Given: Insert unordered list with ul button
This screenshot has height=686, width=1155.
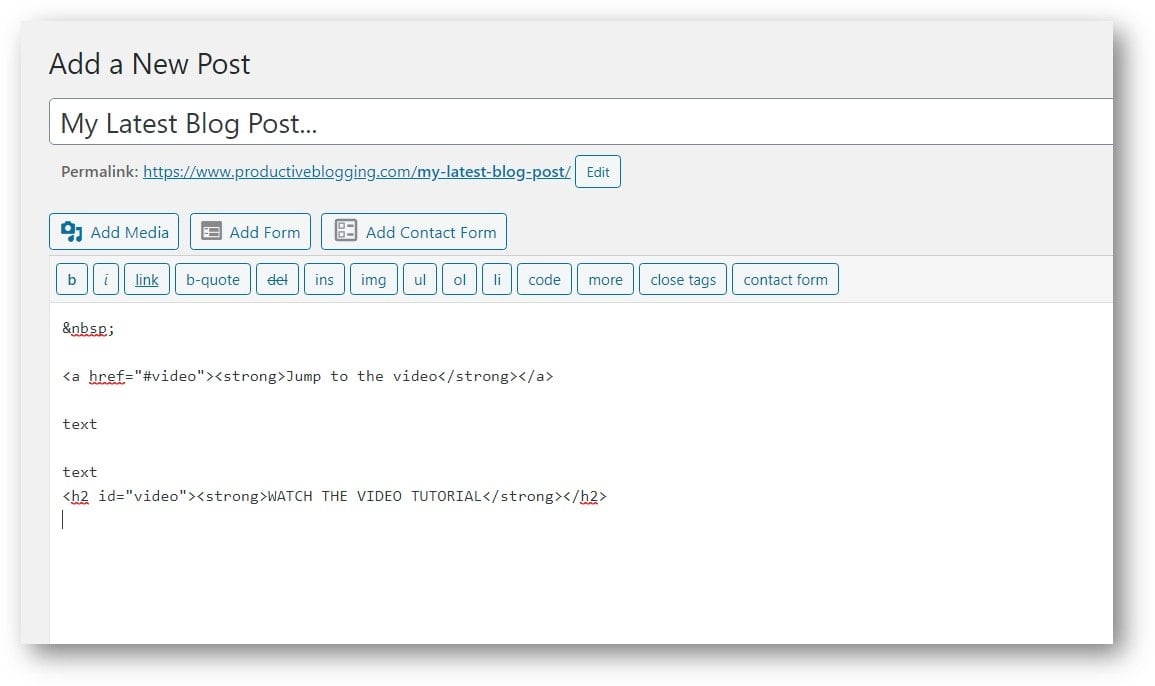Looking at the screenshot, I should [420, 279].
